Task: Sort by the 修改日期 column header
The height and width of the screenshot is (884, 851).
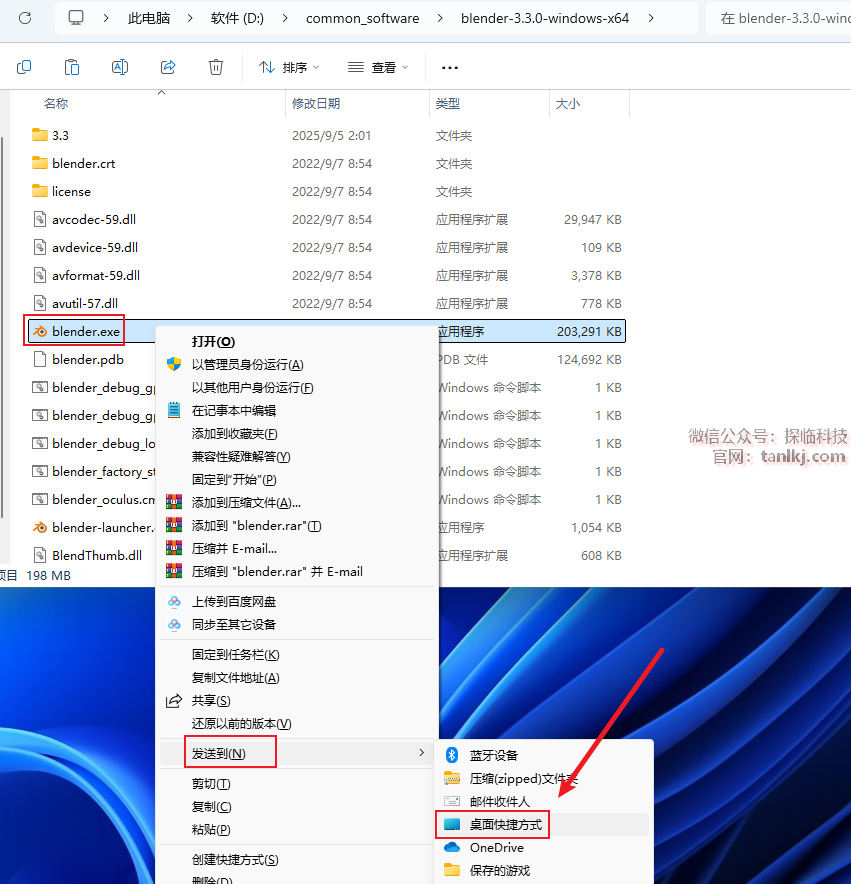Action: point(316,104)
